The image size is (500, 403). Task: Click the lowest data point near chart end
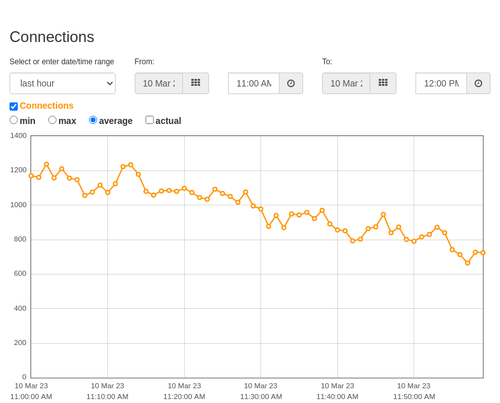(x=468, y=263)
